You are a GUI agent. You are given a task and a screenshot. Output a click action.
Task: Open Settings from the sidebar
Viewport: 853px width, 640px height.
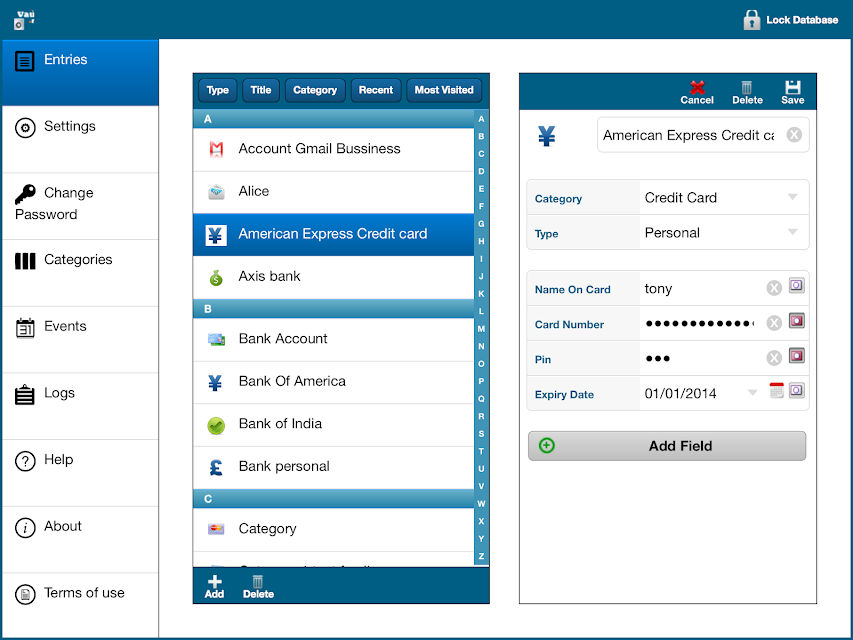click(80, 139)
